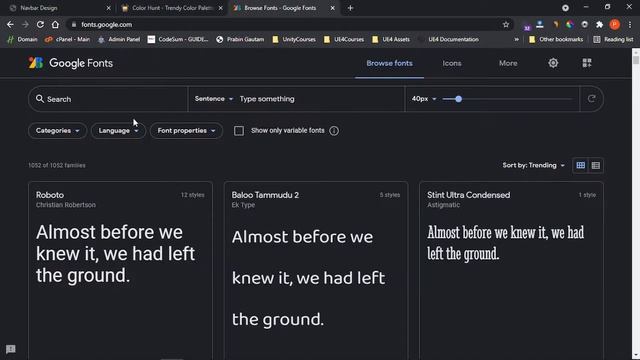Focus the Type something preview field
This screenshot has width=640, height=360.
[318, 99]
